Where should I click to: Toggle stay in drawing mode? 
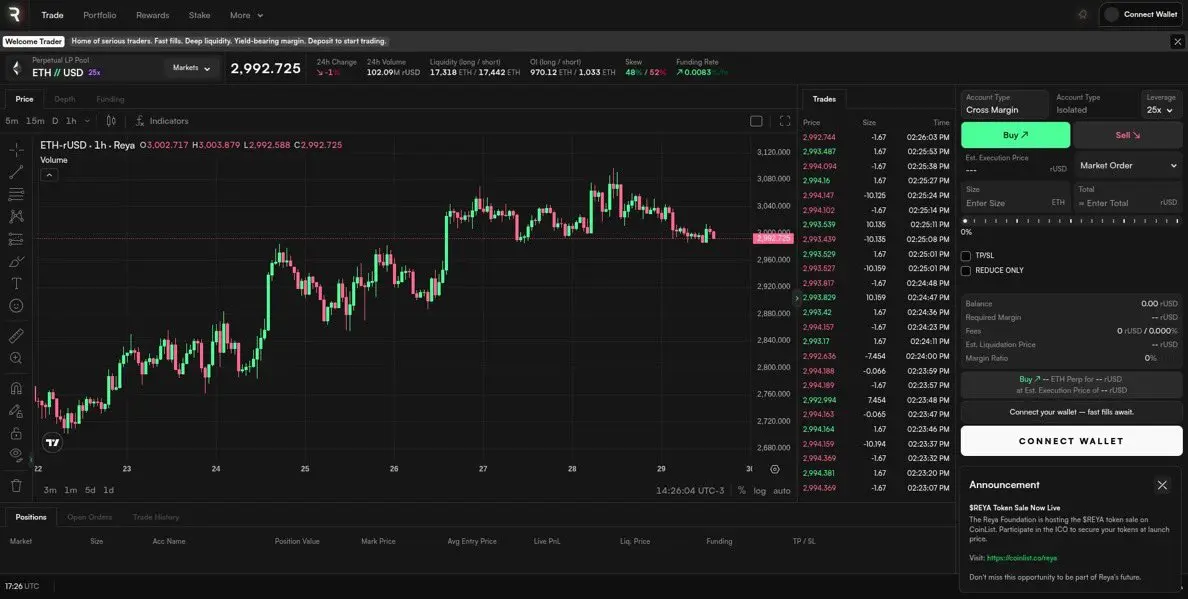point(16,410)
